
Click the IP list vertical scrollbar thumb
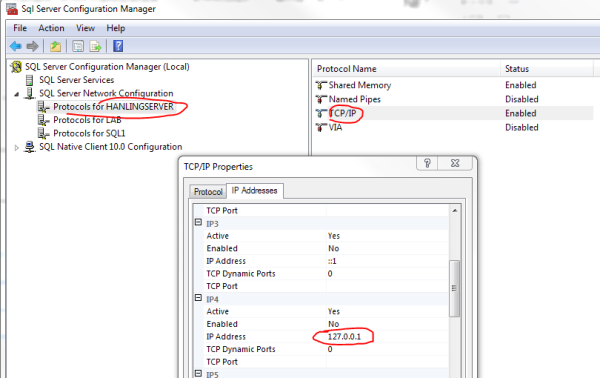pos(455,288)
